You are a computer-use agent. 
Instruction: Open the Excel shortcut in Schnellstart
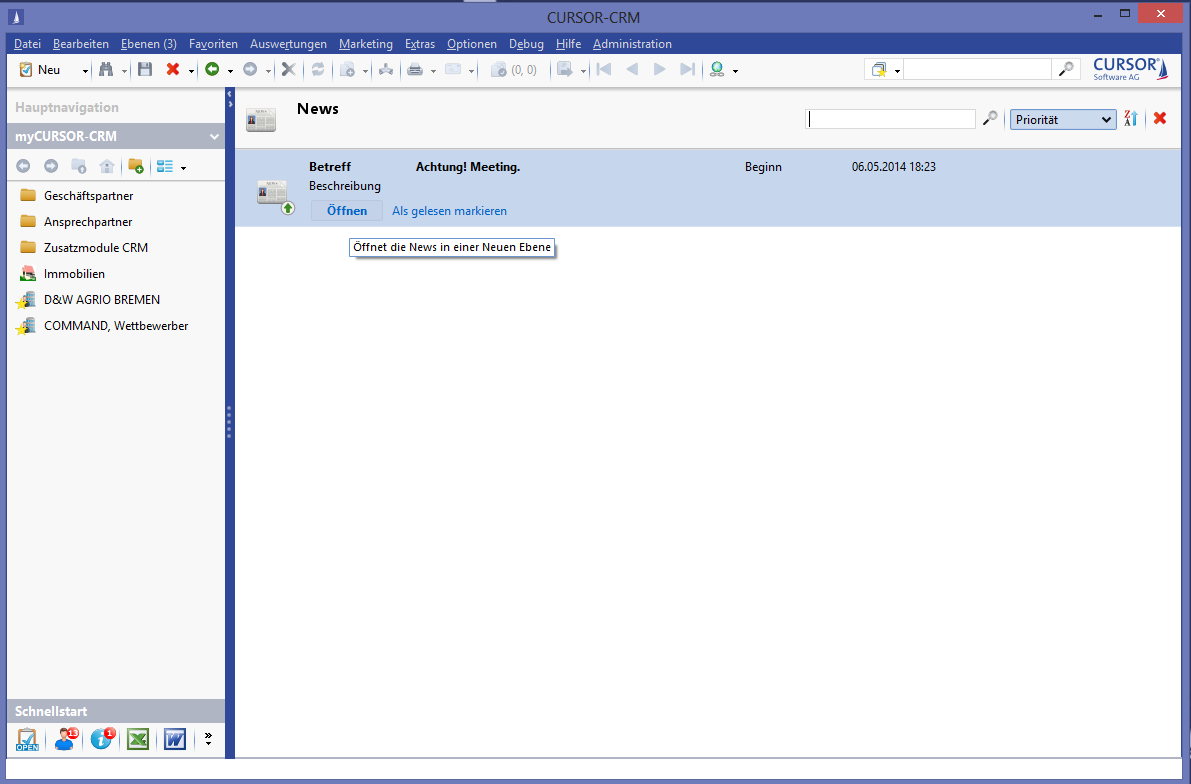click(x=138, y=739)
